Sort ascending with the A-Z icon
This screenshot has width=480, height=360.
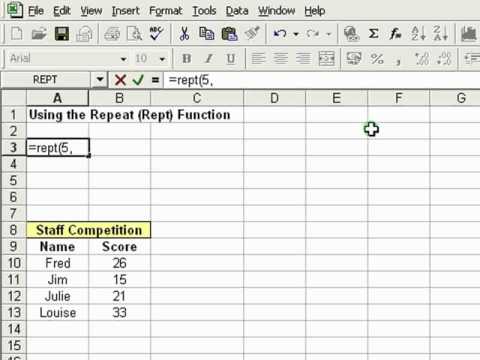click(418, 34)
